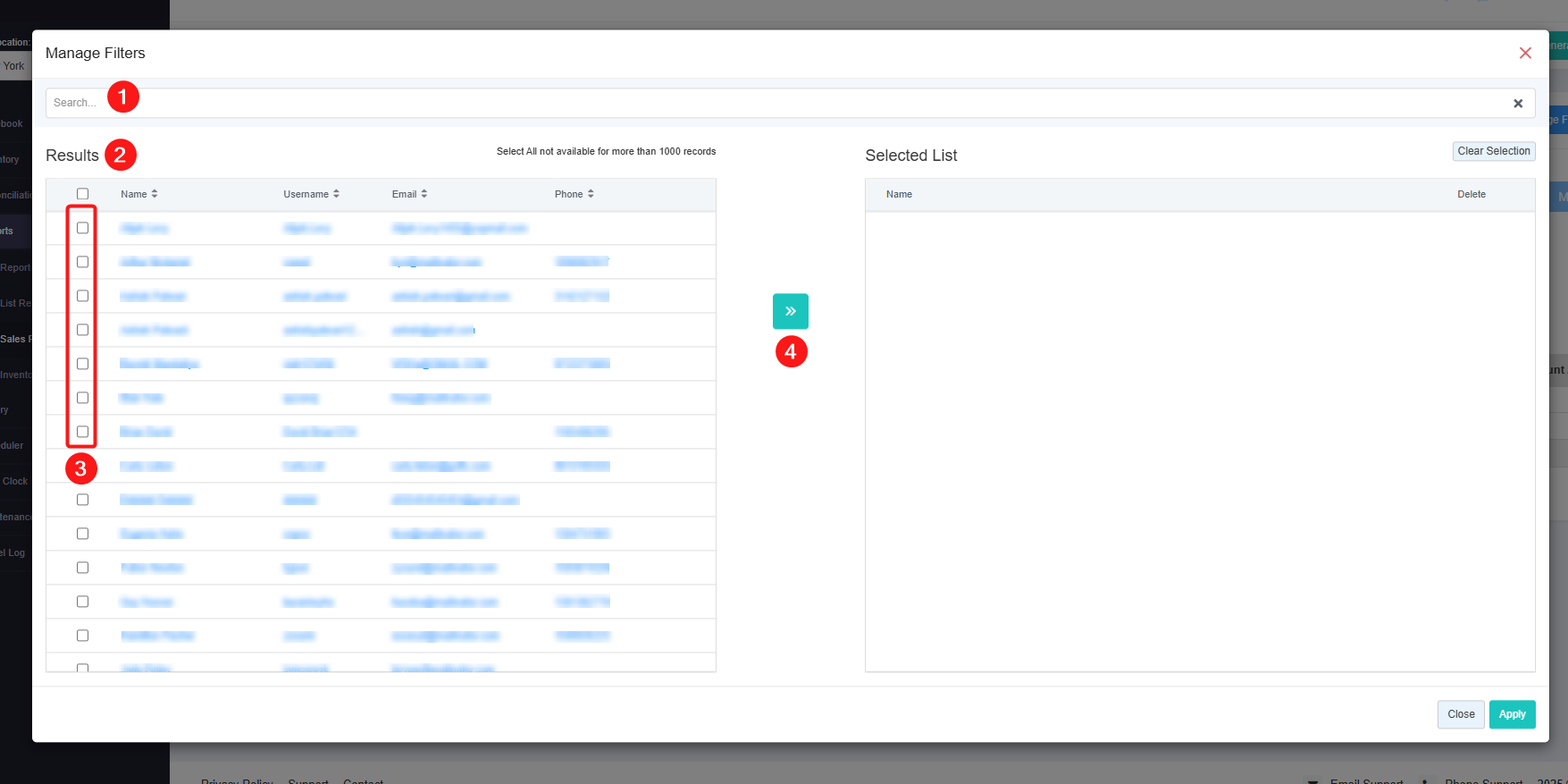Open the name link in the first results row
1568x784 pixels.
(144, 229)
